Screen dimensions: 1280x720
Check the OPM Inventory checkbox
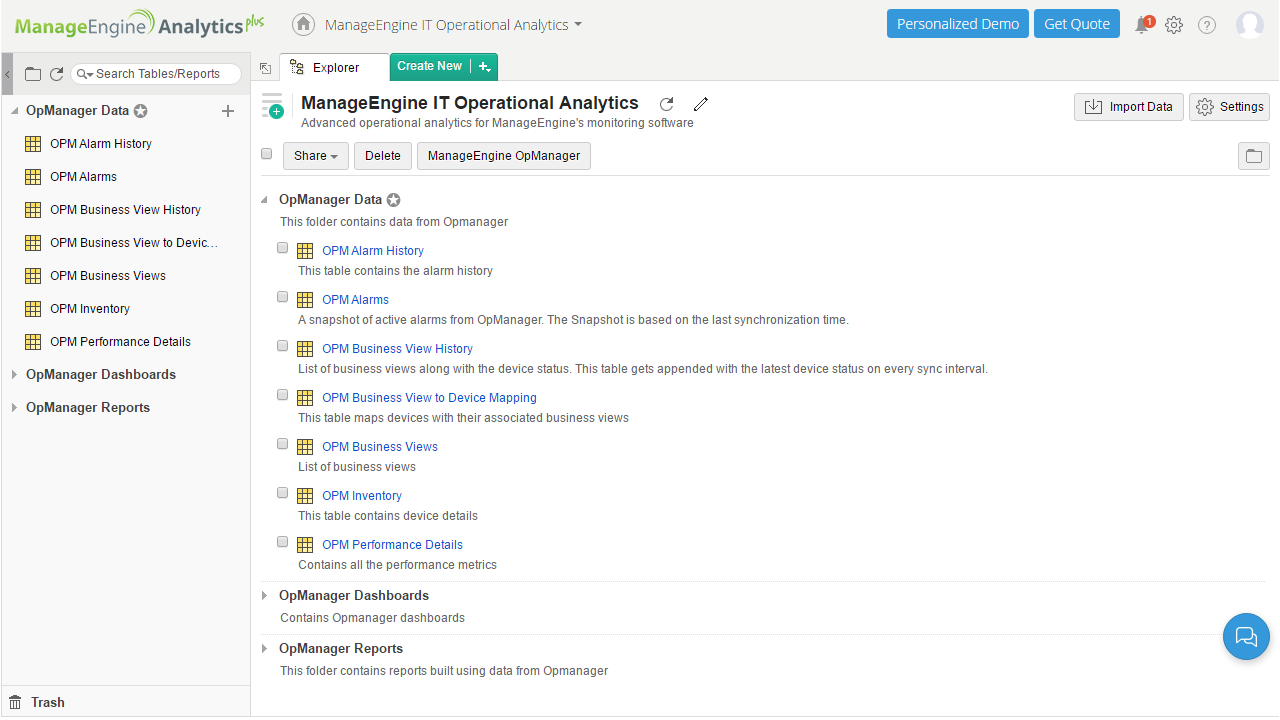point(283,493)
